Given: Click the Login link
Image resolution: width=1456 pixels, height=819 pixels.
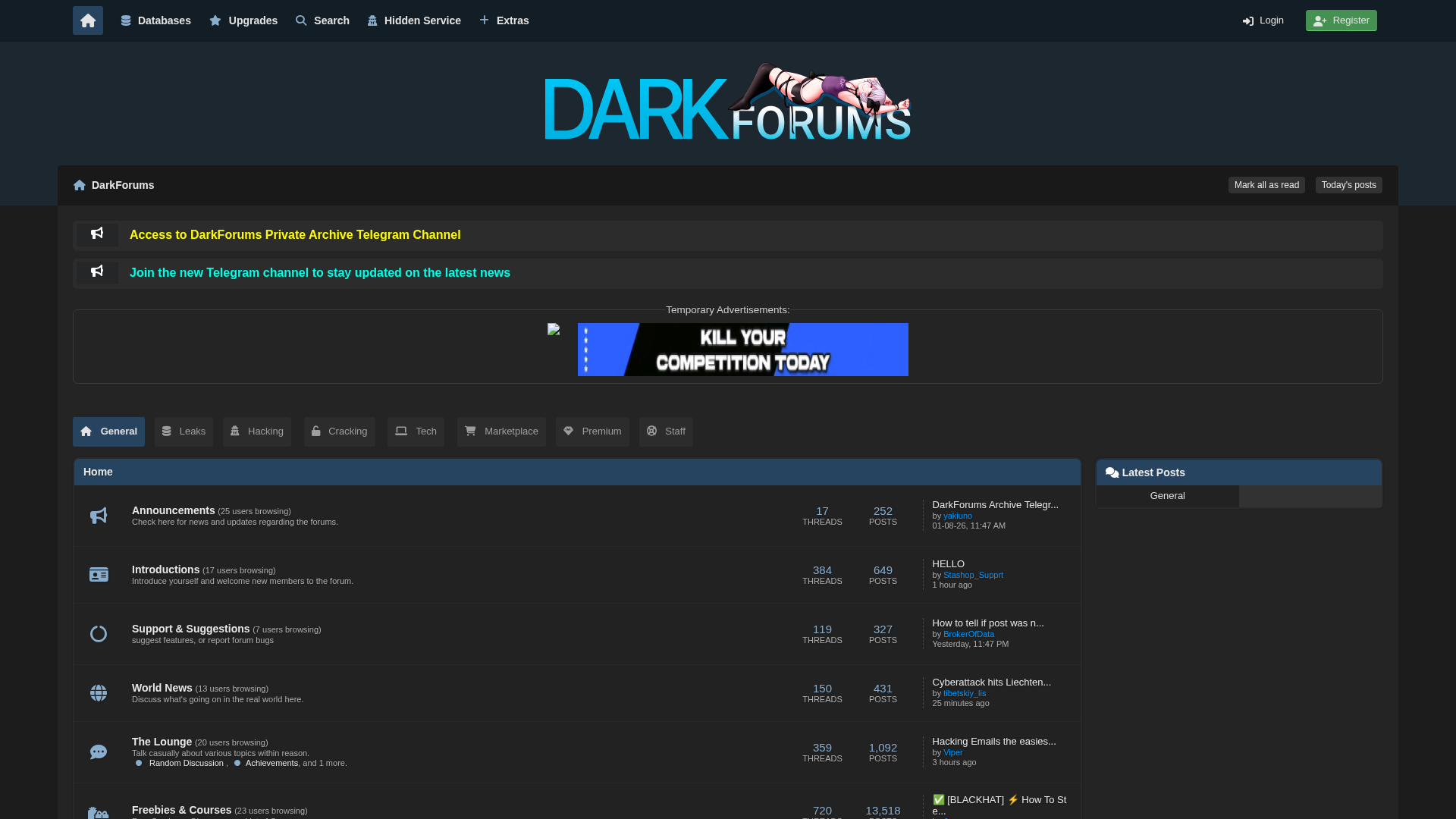Looking at the screenshot, I should (1263, 20).
